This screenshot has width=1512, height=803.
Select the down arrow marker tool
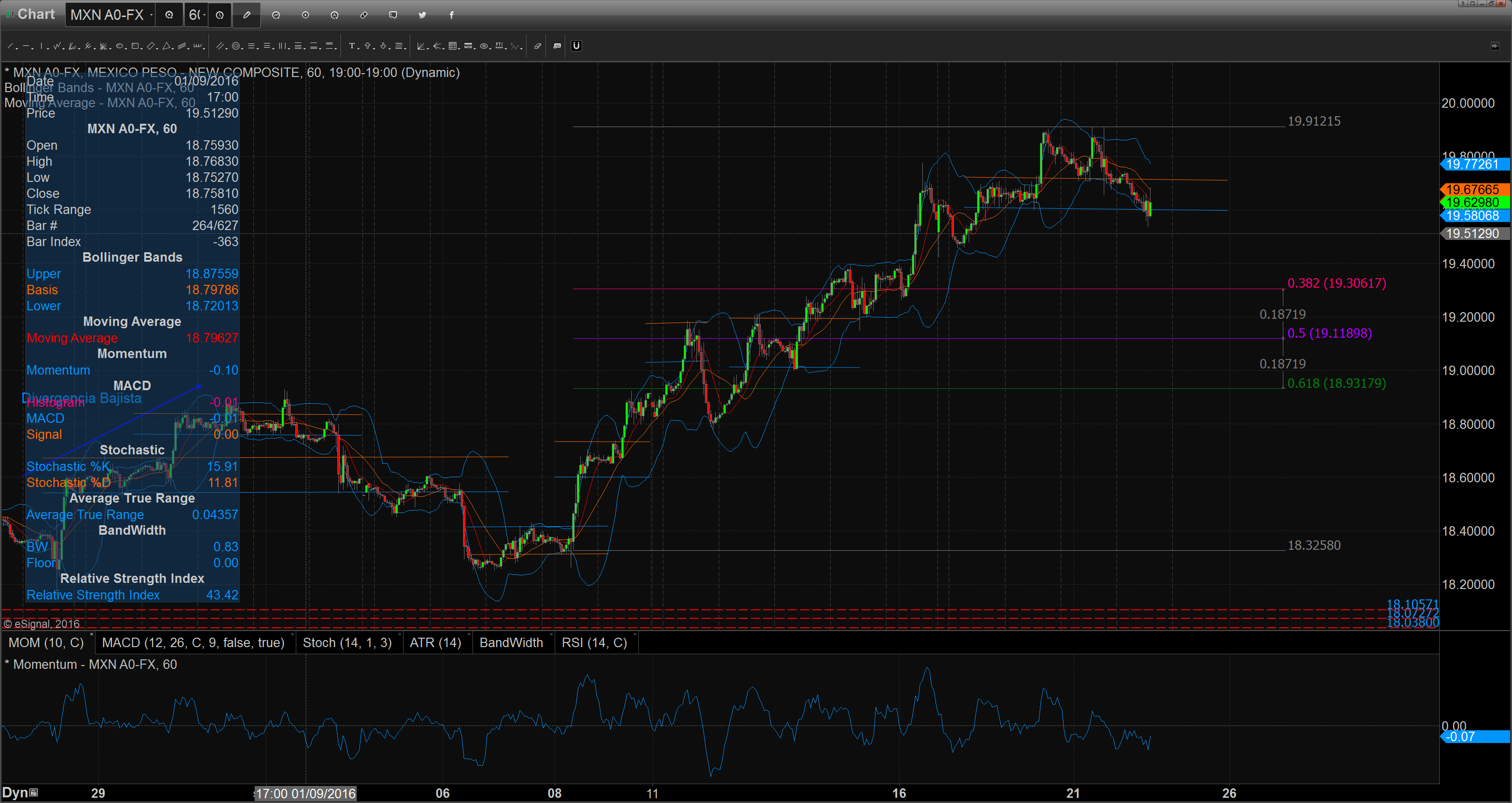pos(383,46)
